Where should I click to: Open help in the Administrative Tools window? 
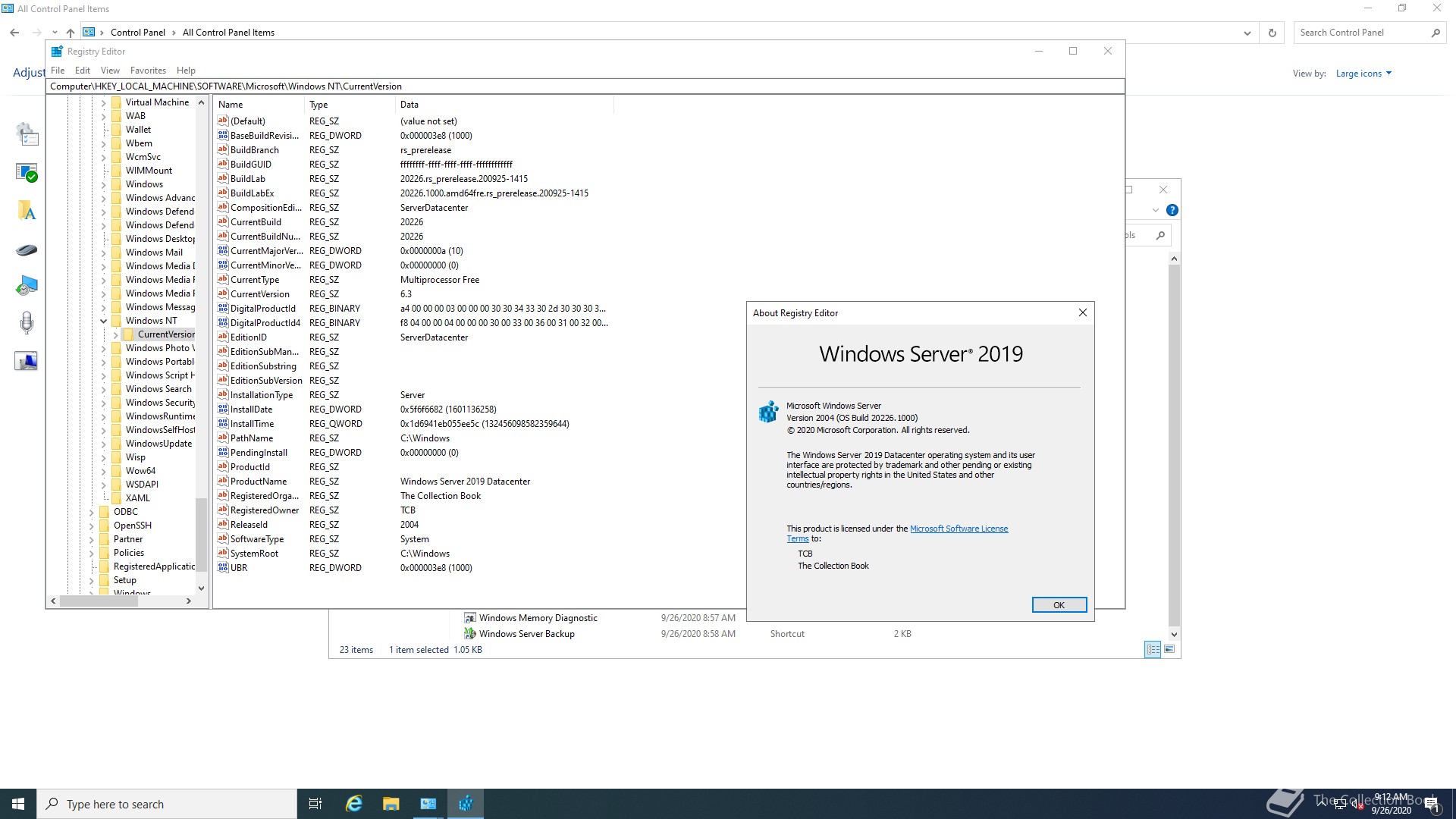[1172, 210]
